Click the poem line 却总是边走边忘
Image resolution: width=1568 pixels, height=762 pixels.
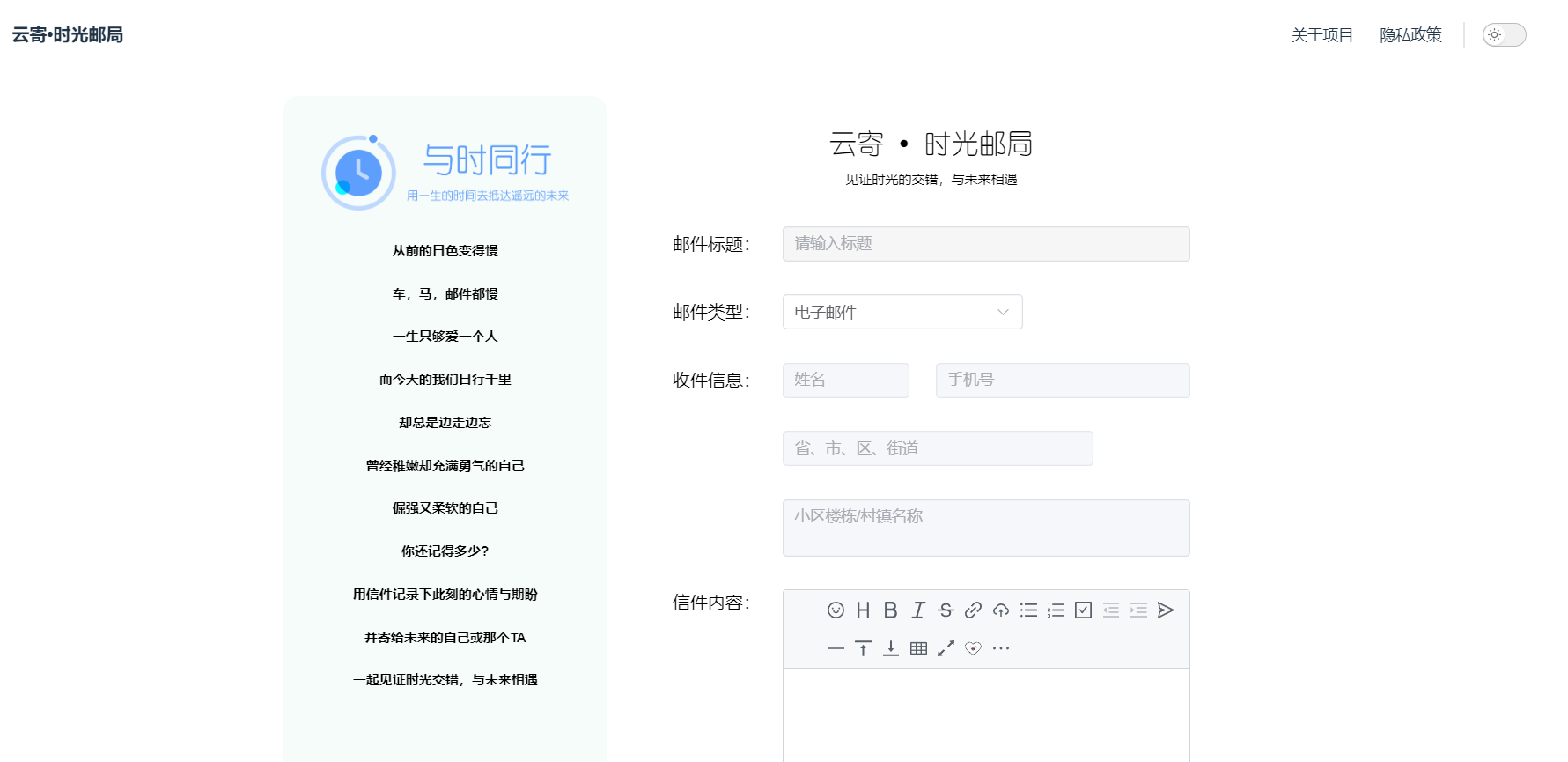point(445,423)
